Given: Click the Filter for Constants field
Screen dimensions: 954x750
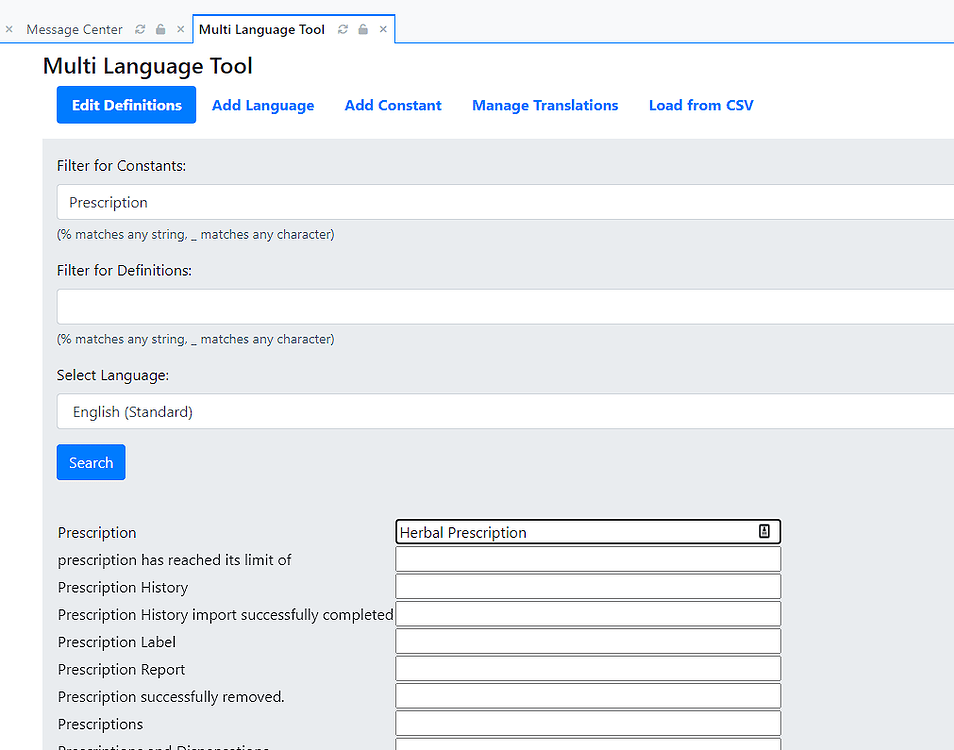Looking at the screenshot, I should [x=500, y=202].
